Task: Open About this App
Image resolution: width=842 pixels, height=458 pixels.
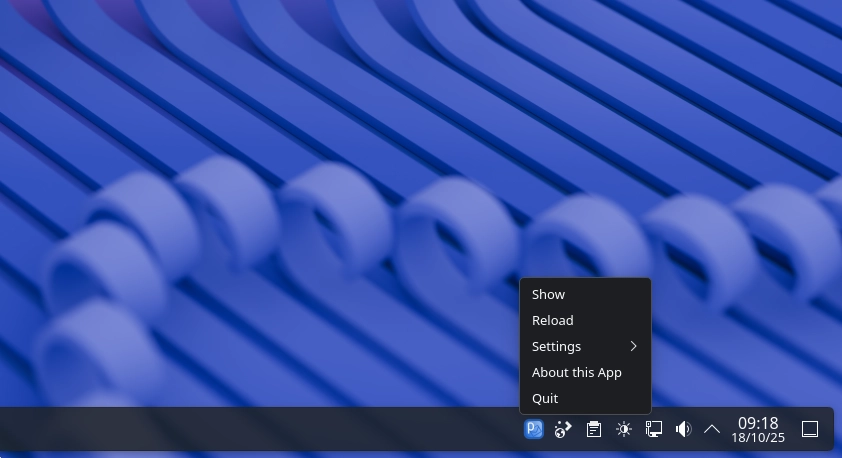Action: [x=577, y=372]
